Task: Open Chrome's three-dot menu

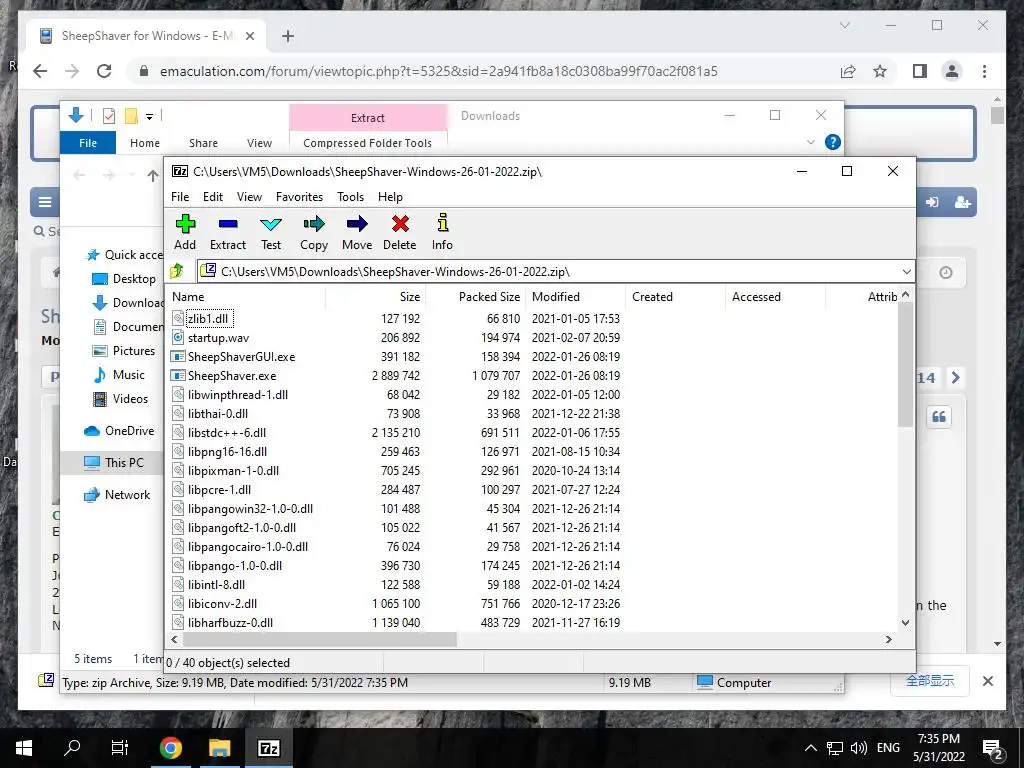Action: pos(984,71)
